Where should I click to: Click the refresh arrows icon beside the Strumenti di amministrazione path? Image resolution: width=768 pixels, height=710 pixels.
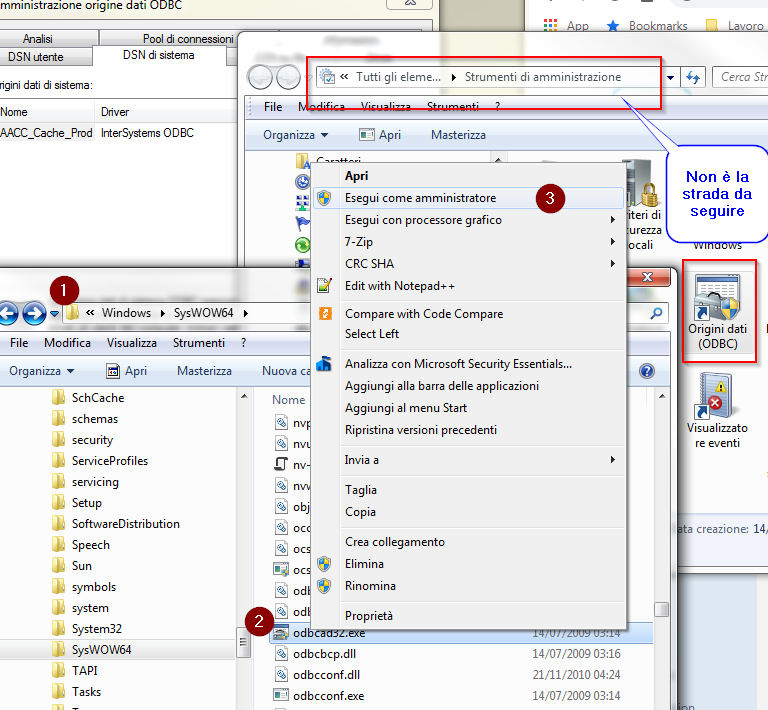click(x=693, y=77)
